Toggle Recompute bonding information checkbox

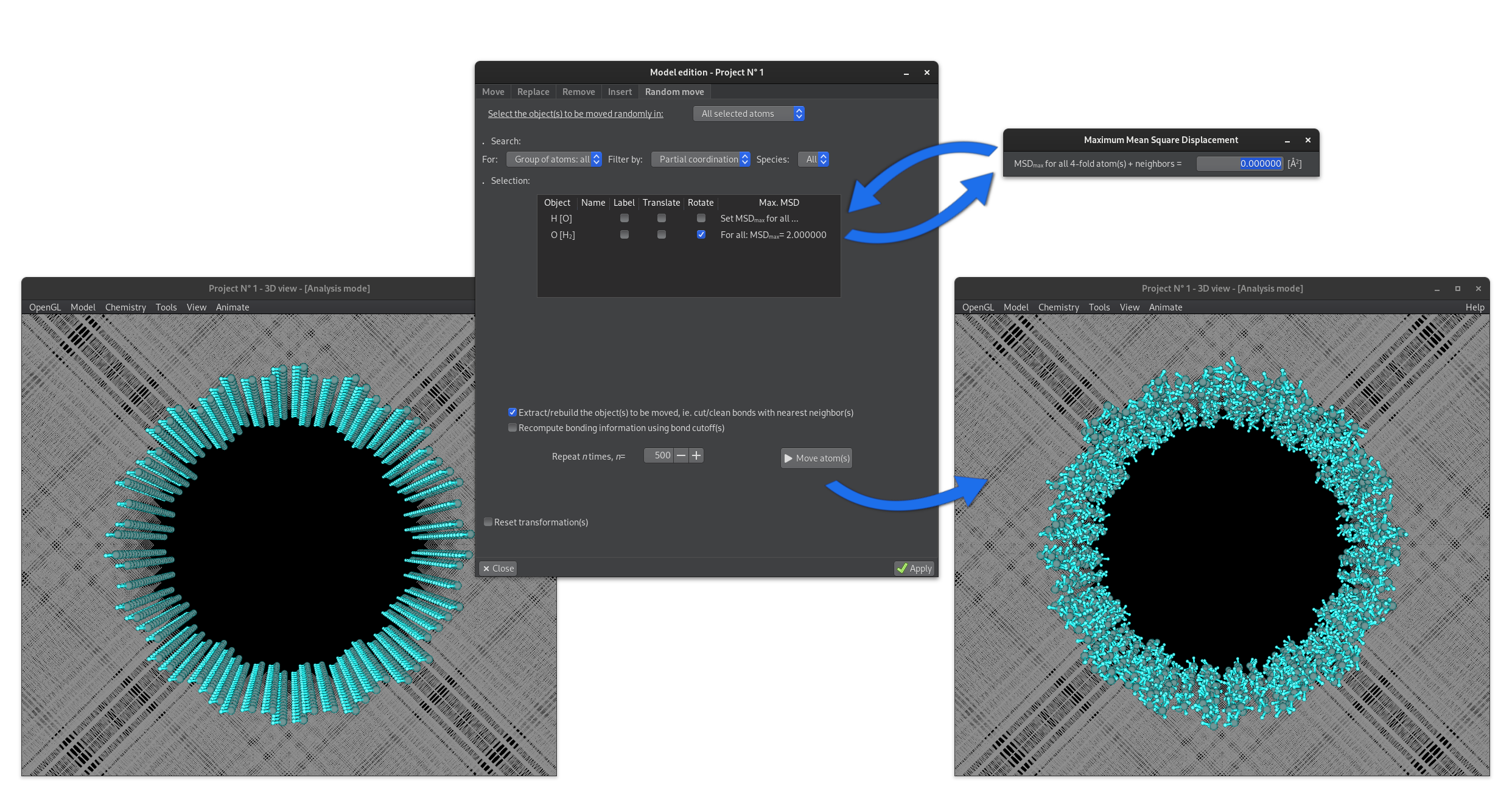513,427
